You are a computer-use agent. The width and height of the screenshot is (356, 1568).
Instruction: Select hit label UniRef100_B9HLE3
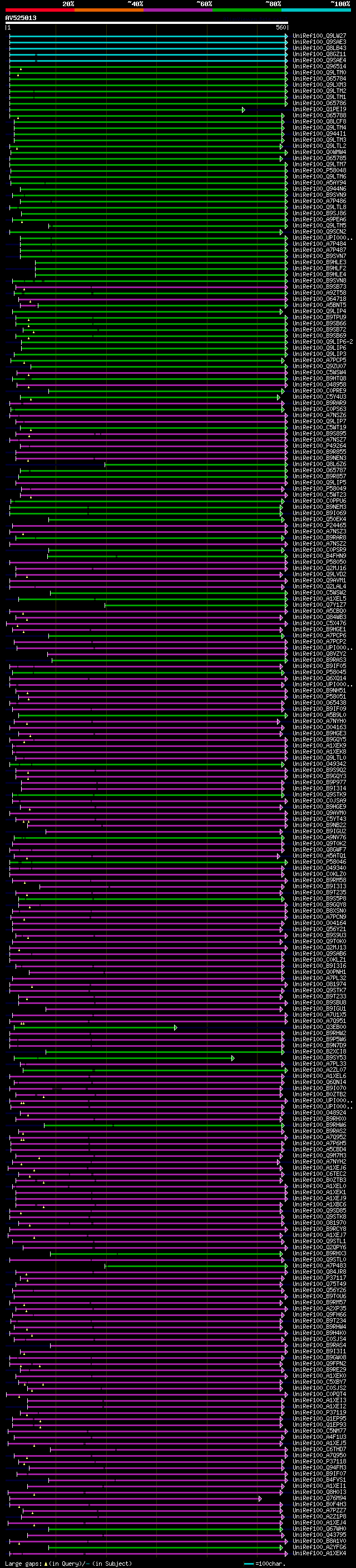(x=319, y=263)
